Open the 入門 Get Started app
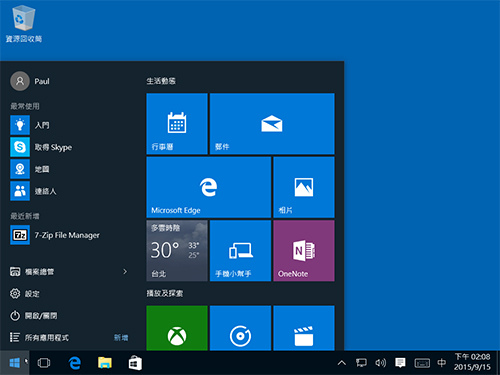This screenshot has height=375, width=500. (70, 125)
